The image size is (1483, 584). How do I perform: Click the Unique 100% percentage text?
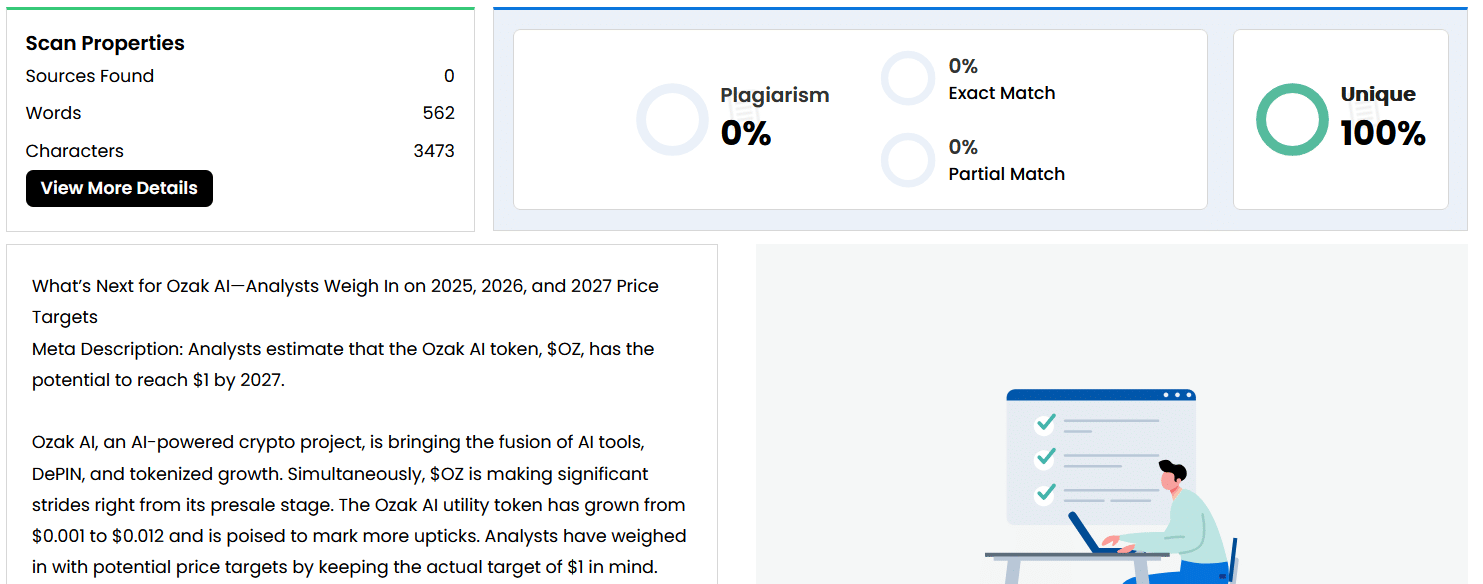[1383, 133]
